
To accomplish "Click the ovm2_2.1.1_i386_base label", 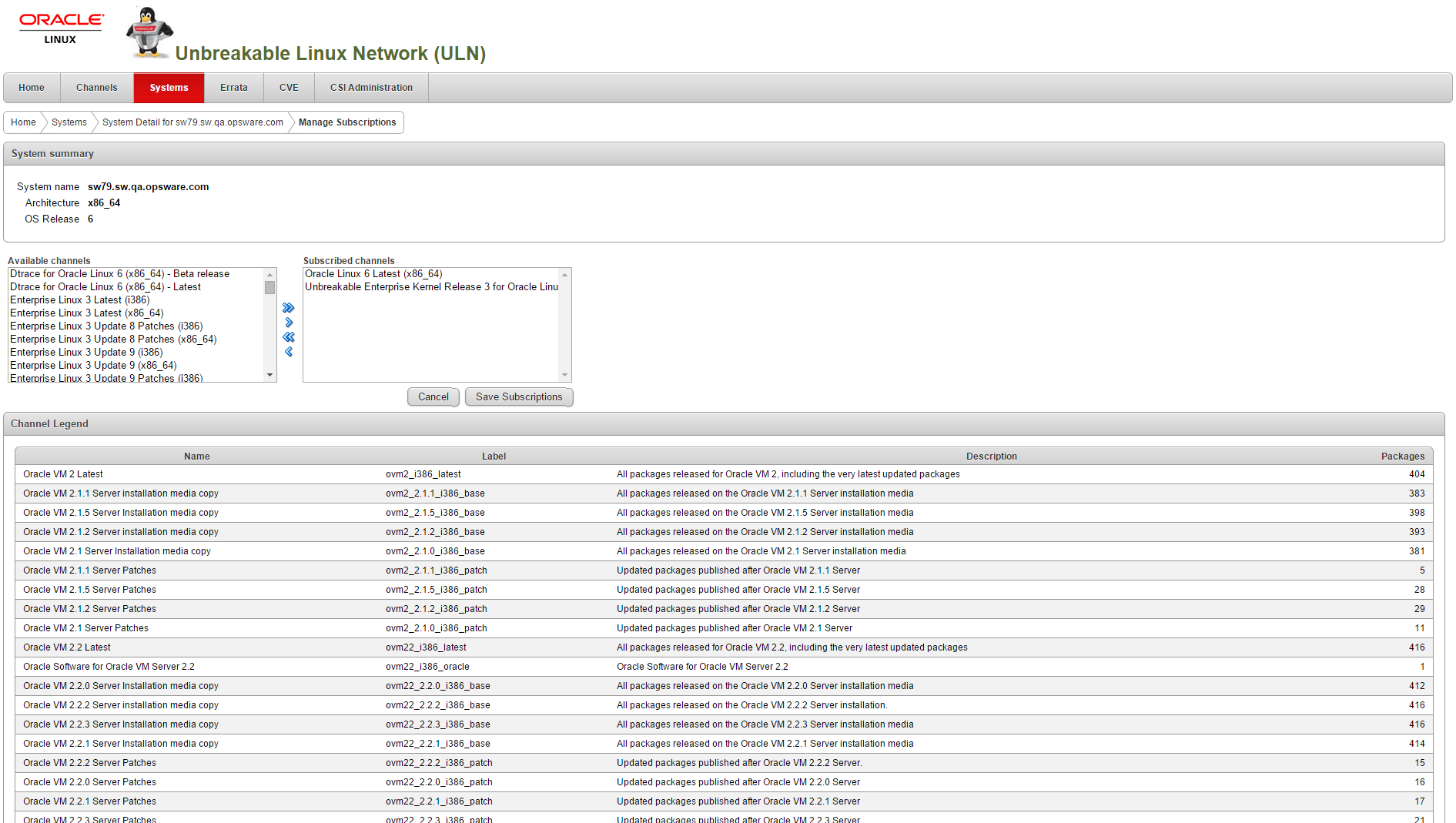I will coord(435,493).
